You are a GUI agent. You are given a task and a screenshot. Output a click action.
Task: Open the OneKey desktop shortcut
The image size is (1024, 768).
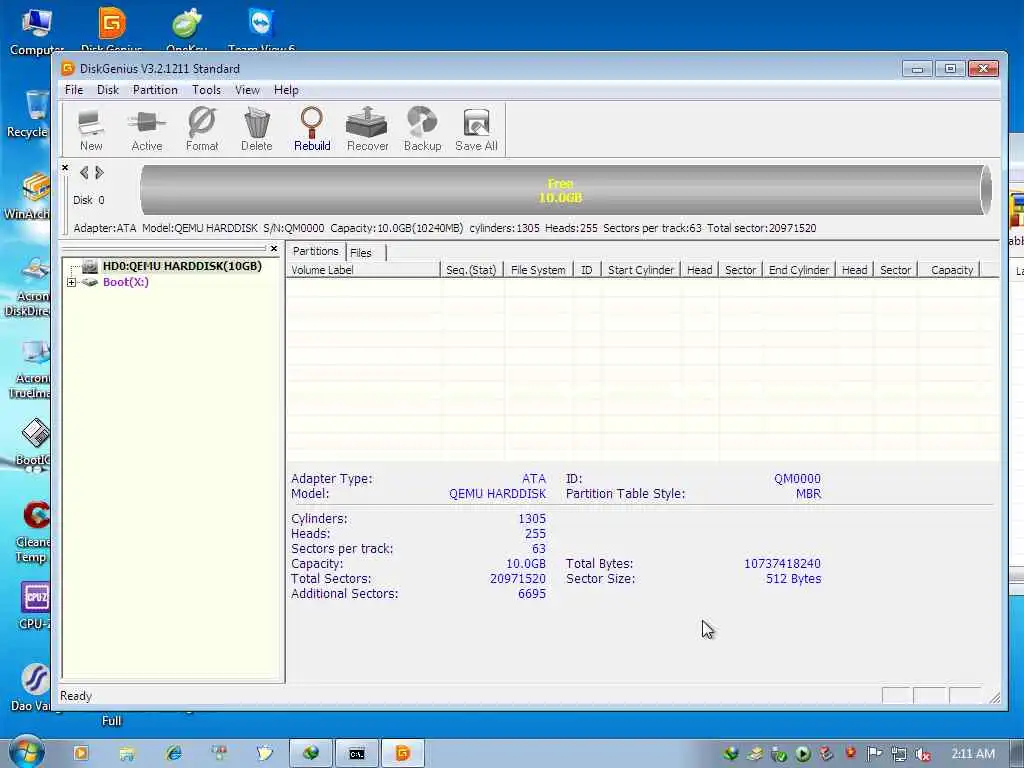pyautogui.click(x=187, y=25)
